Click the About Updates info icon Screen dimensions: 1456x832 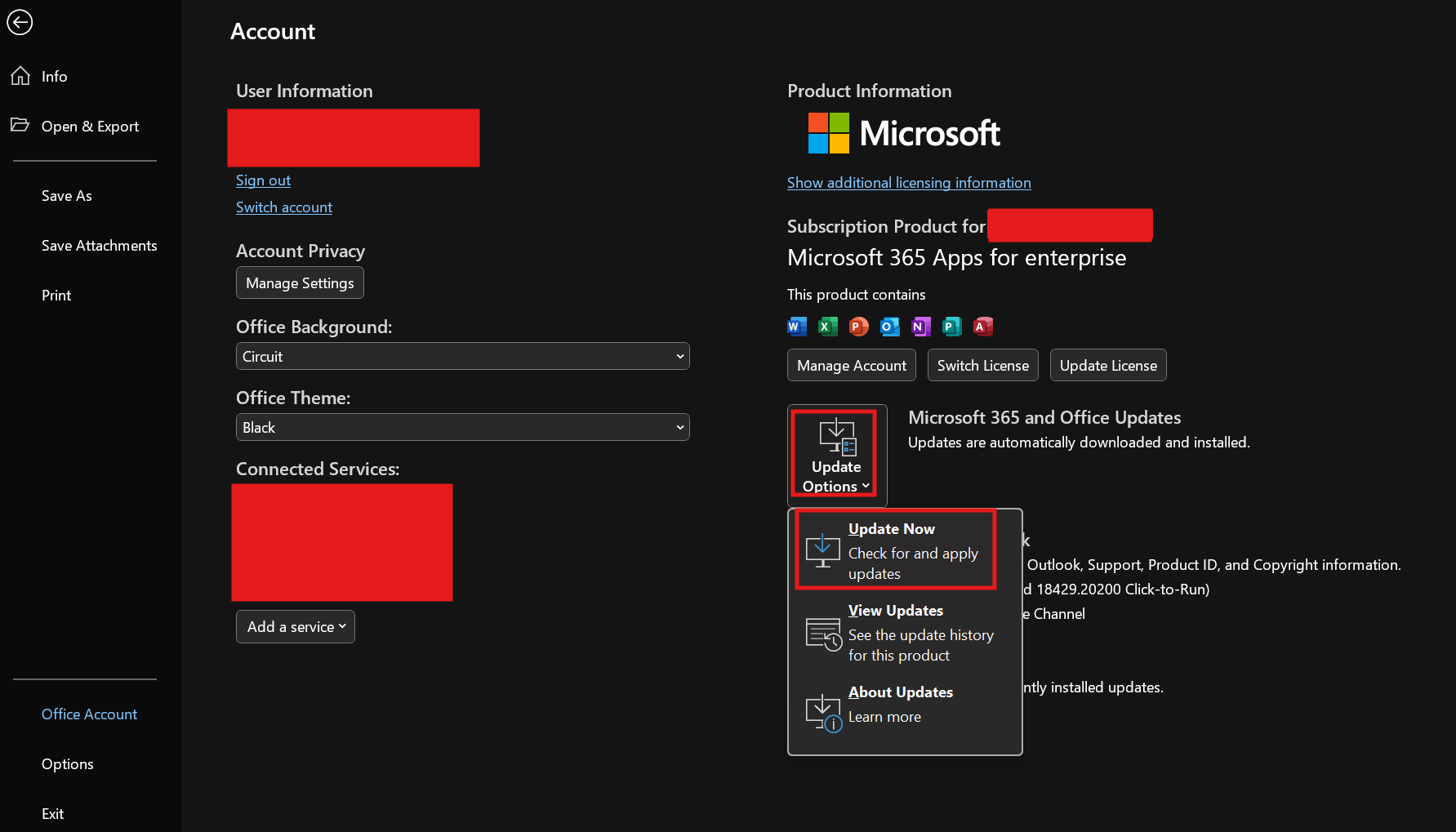(823, 714)
